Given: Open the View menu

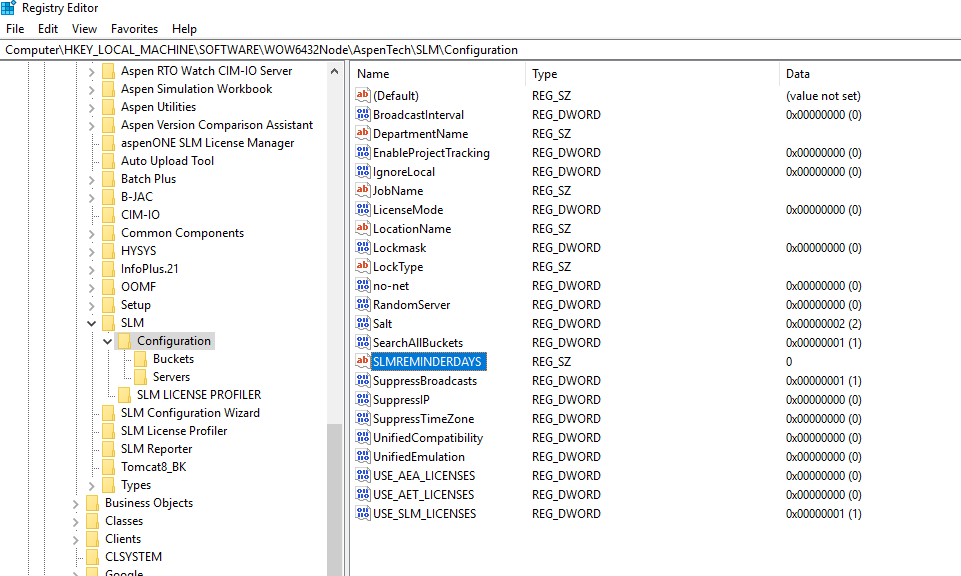Looking at the screenshot, I should click(84, 29).
